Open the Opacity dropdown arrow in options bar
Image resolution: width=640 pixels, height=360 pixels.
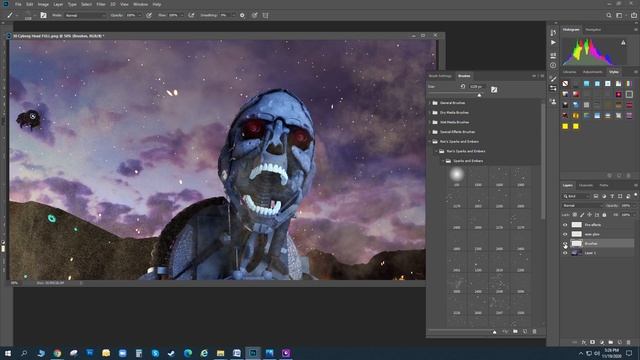point(139,16)
